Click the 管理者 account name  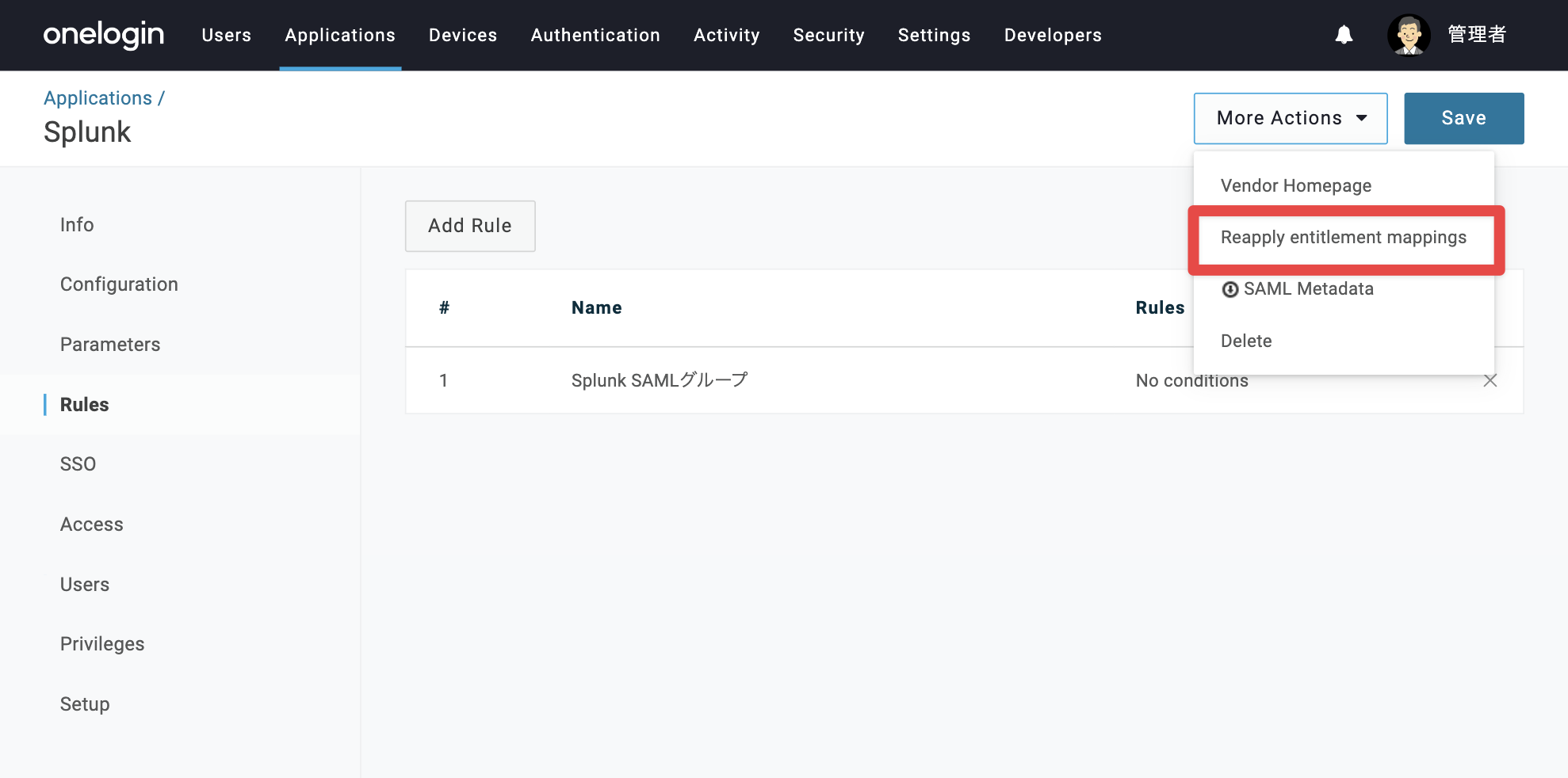[x=1477, y=35]
